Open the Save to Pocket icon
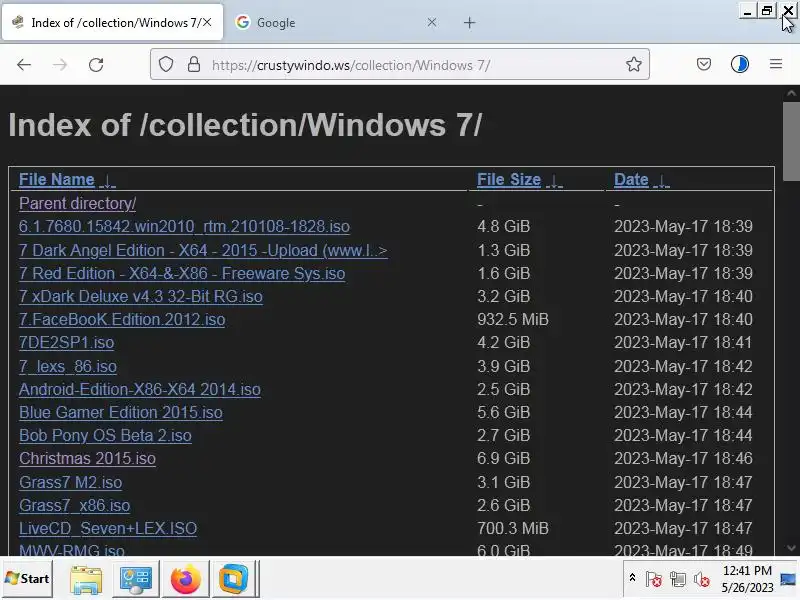This screenshot has height=600, width=800. (x=704, y=64)
